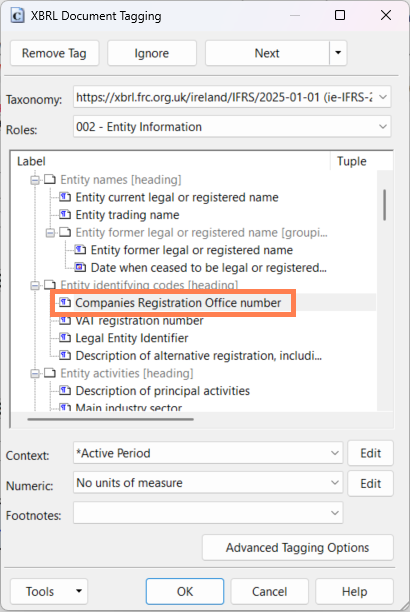Click the horizontal scrollbar under the label tree
The height and width of the screenshot is (612, 410).
[111, 420]
